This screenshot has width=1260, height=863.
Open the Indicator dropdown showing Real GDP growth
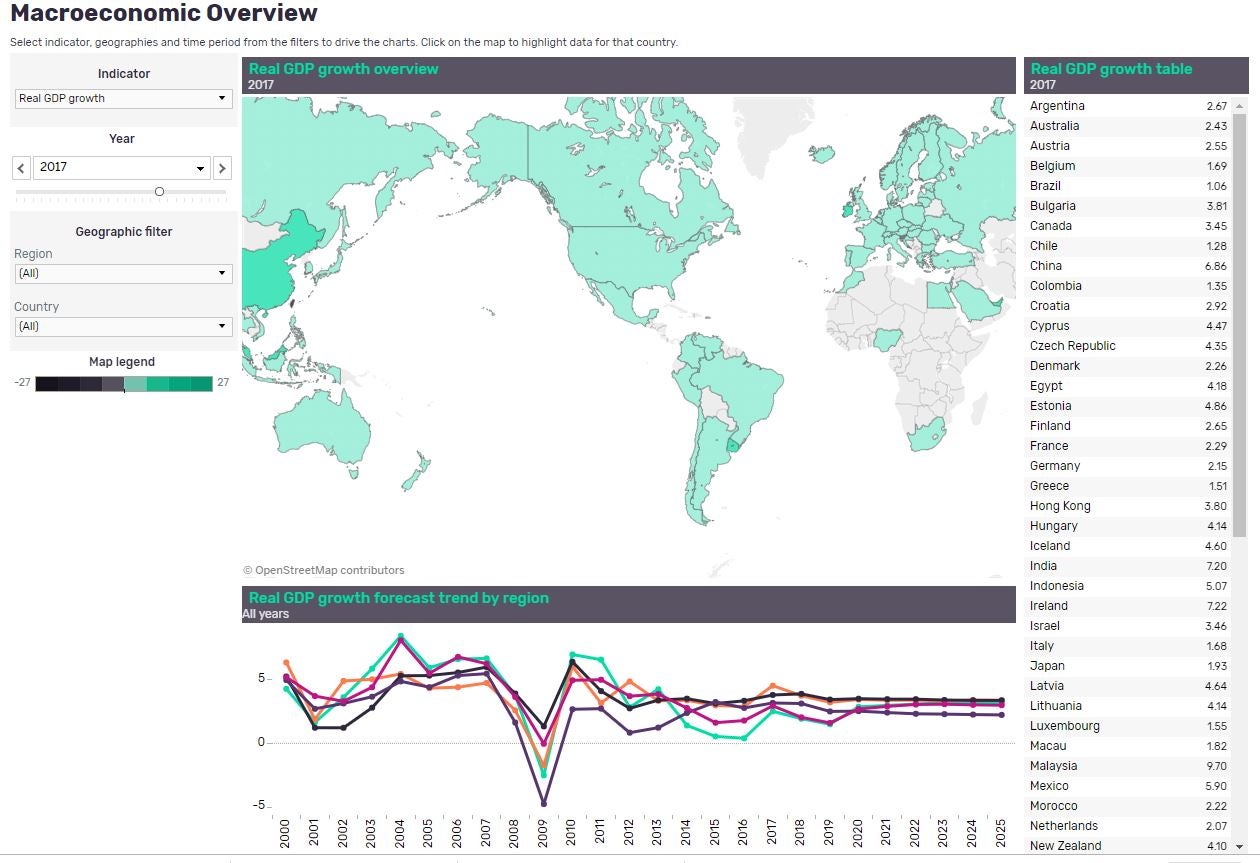(124, 98)
